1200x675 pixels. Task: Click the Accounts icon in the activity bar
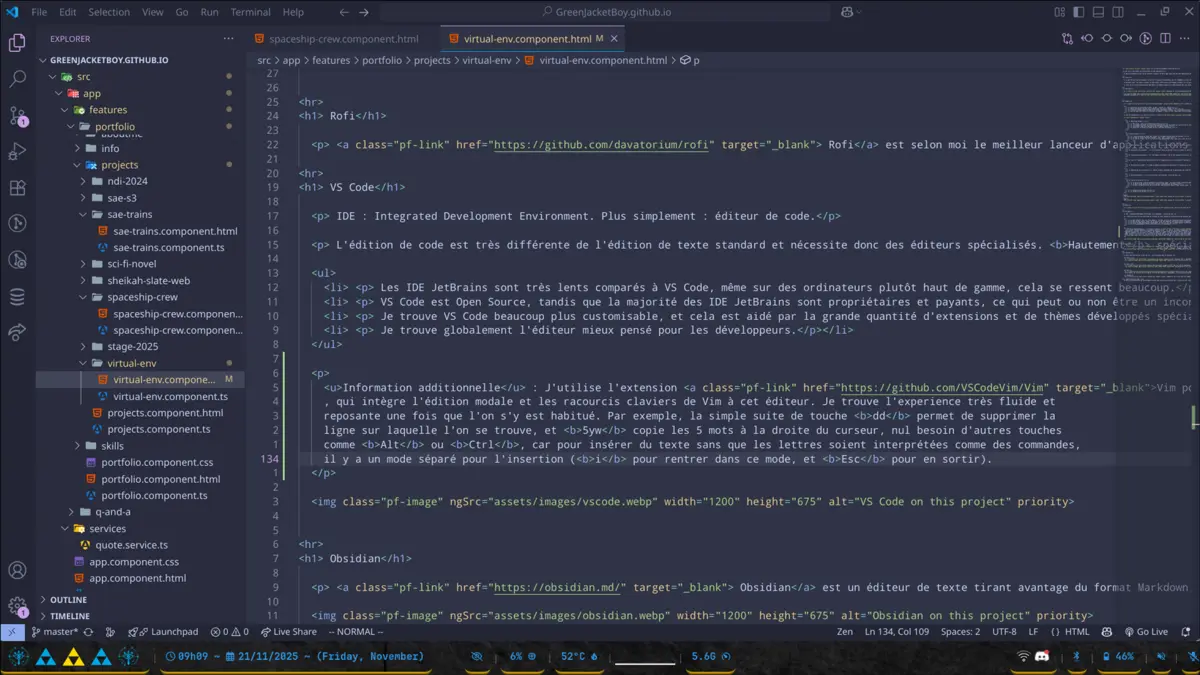click(16, 568)
